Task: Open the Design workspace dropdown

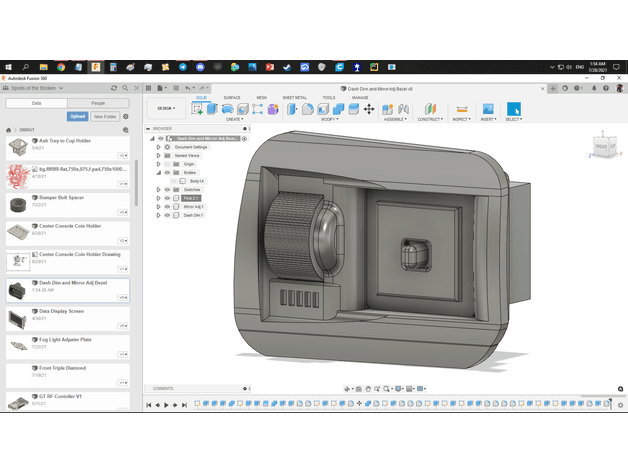Action: pos(166,108)
